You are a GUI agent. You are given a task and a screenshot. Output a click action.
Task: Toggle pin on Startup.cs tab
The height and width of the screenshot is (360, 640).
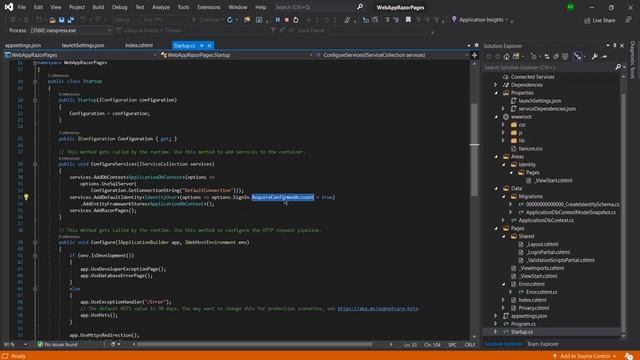202,45
